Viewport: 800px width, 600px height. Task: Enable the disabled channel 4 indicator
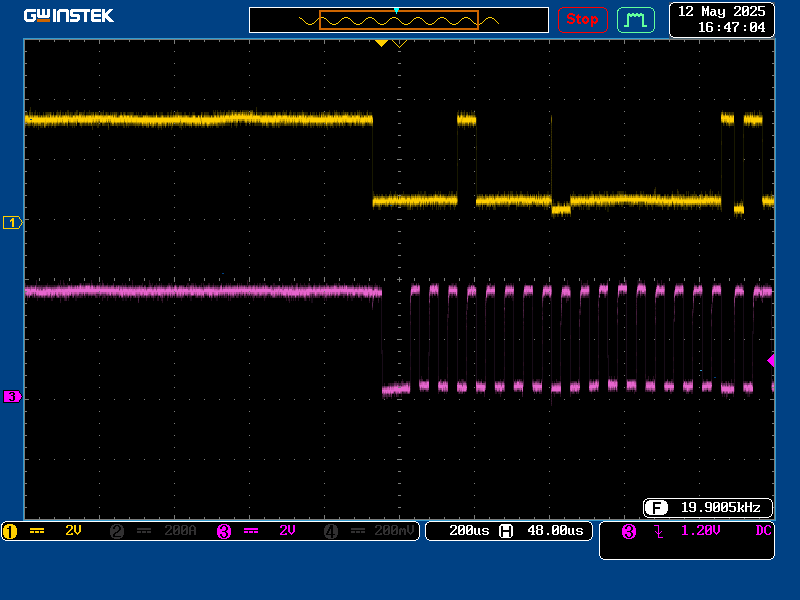coord(331,531)
